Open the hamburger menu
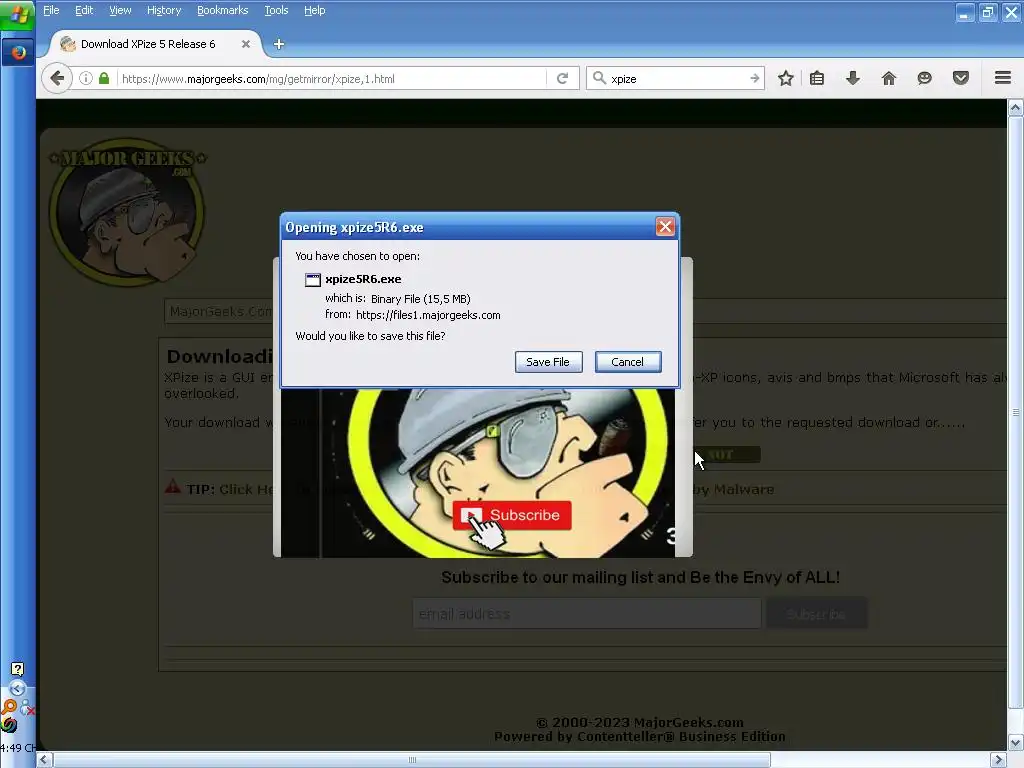1024x768 pixels. tap(1003, 78)
